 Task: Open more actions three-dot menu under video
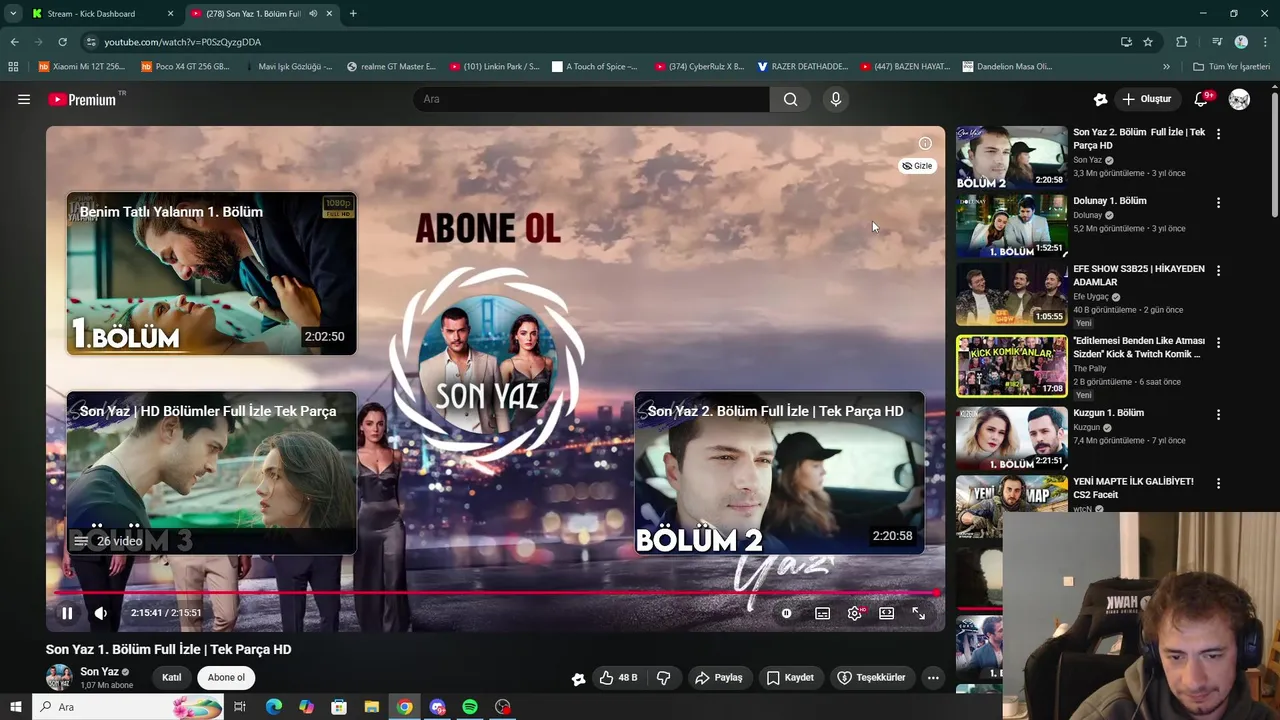point(933,677)
